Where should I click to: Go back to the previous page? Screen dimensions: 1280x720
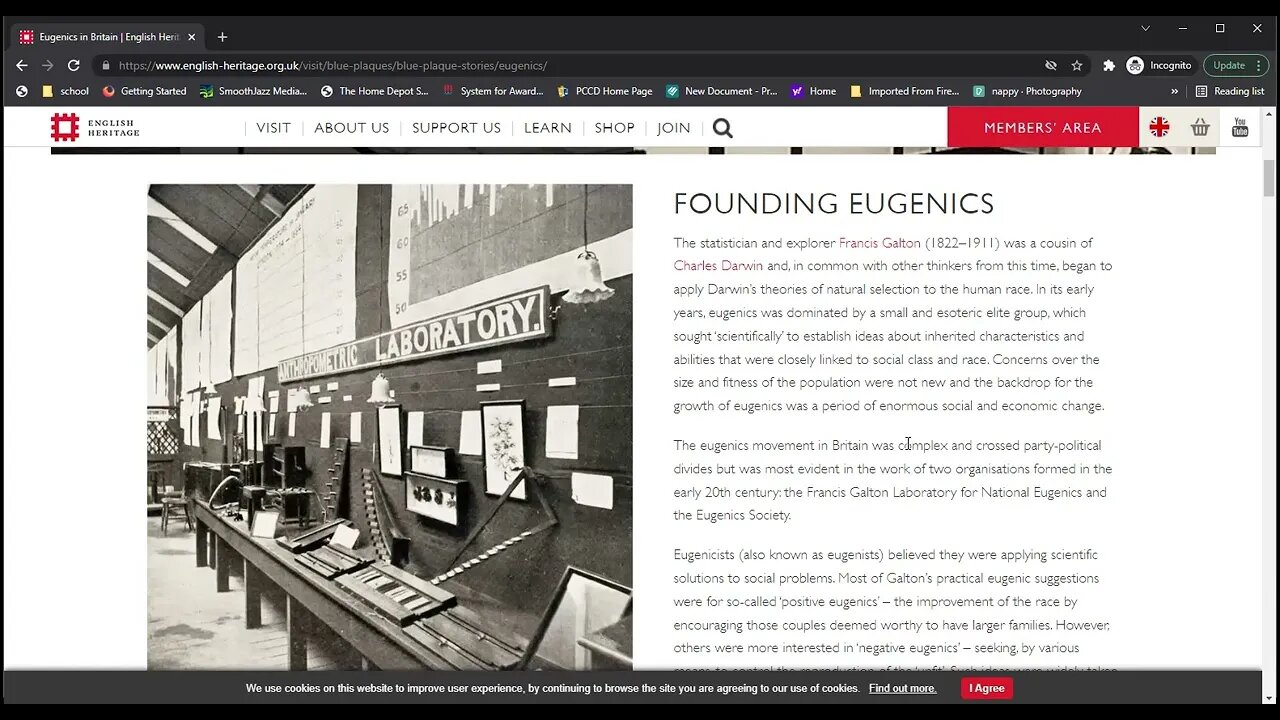22,65
